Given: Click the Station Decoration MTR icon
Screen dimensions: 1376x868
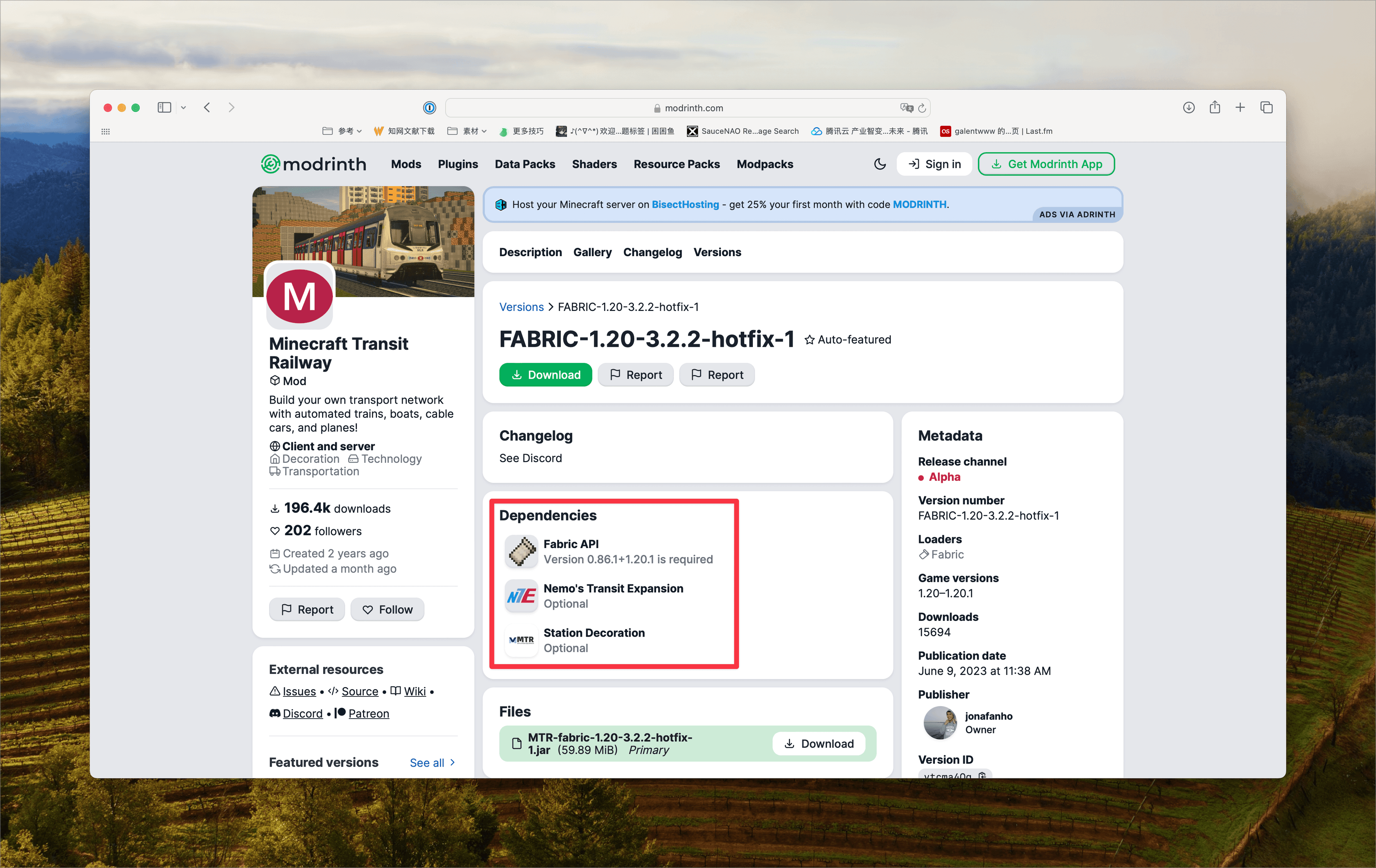Looking at the screenshot, I should pyautogui.click(x=521, y=640).
